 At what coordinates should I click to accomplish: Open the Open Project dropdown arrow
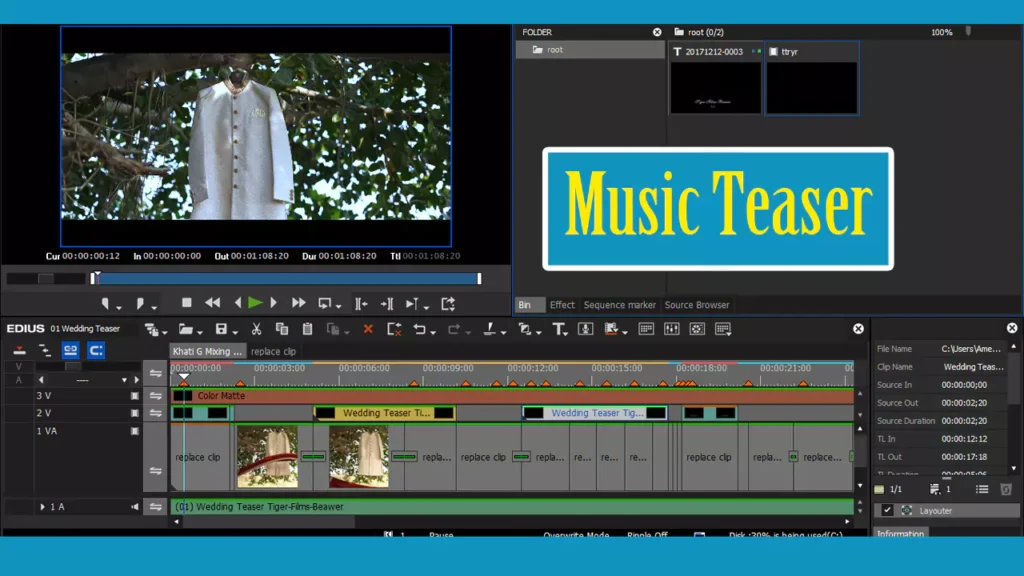pos(200,332)
